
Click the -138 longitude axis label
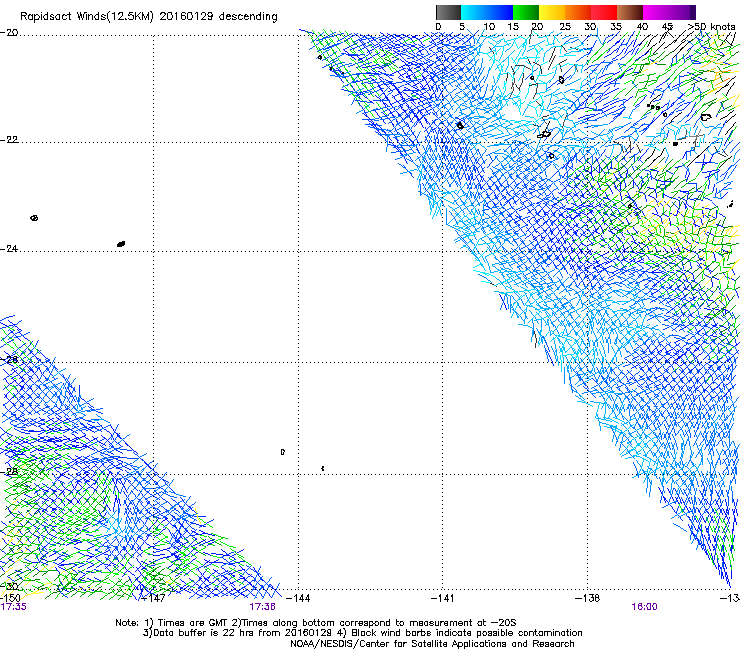pos(588,598)
